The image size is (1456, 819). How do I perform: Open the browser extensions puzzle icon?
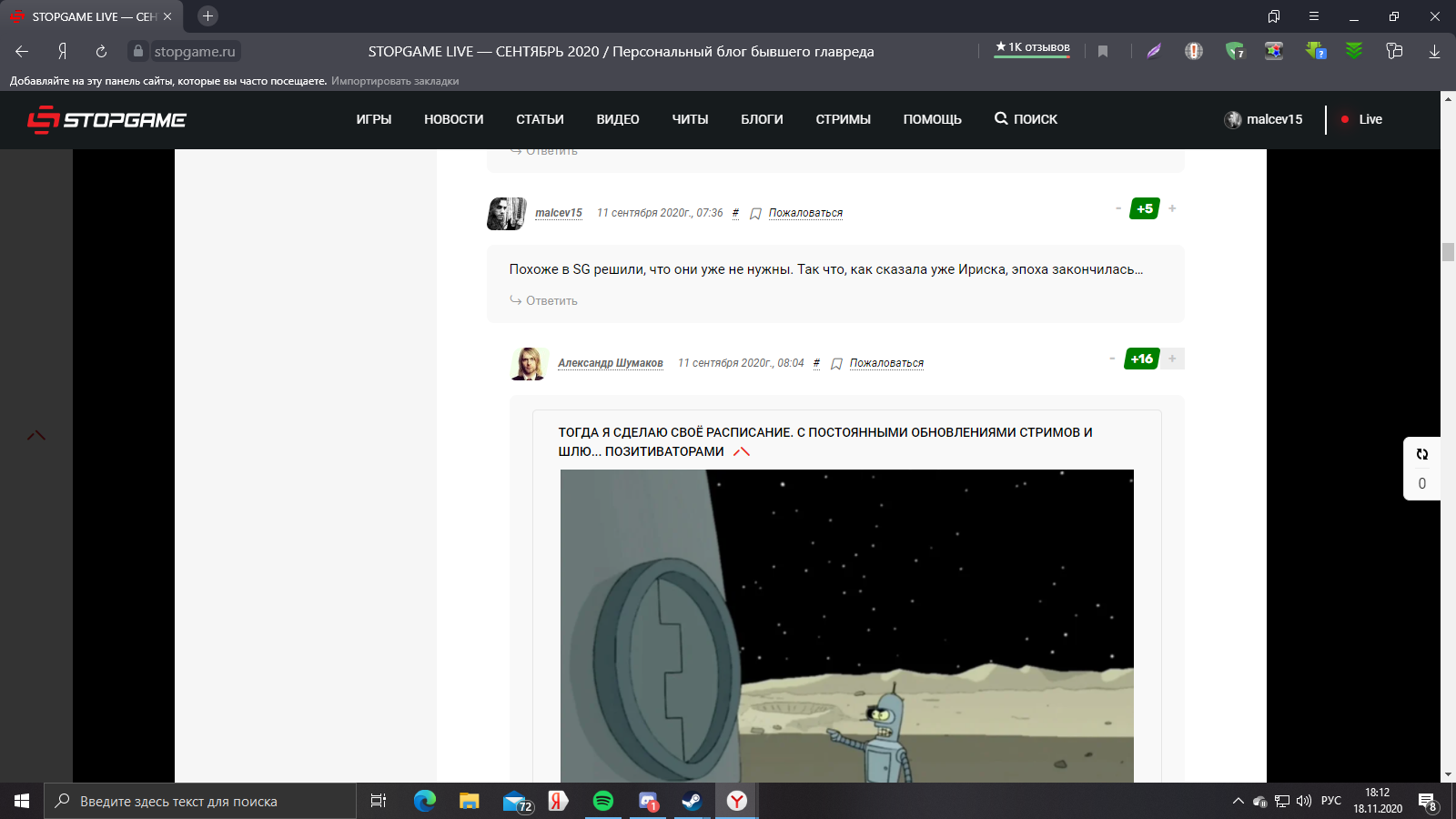(1394, 51)
